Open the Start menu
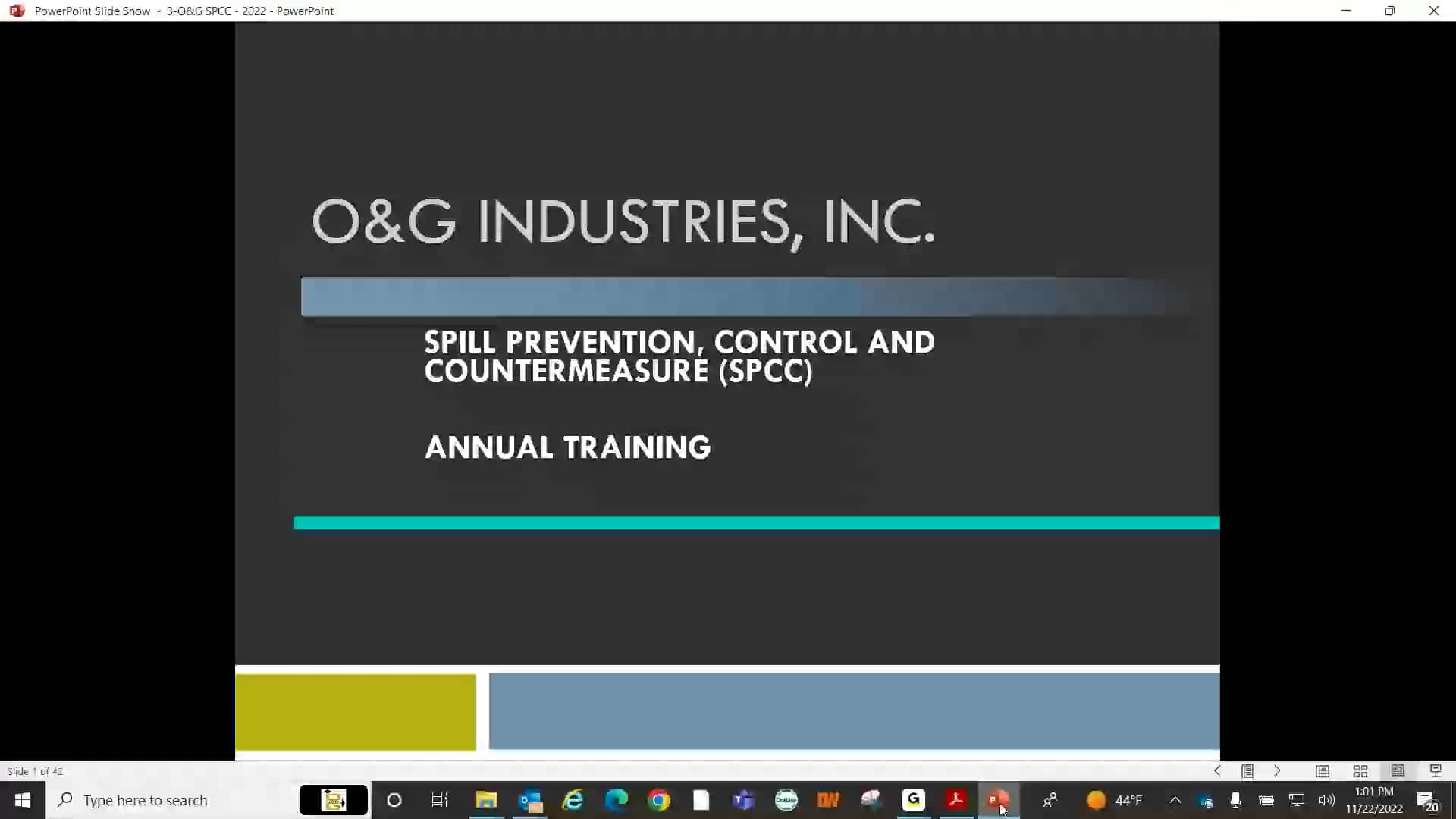The height and width of the screenshot is (819, 1456). point(22,800)
